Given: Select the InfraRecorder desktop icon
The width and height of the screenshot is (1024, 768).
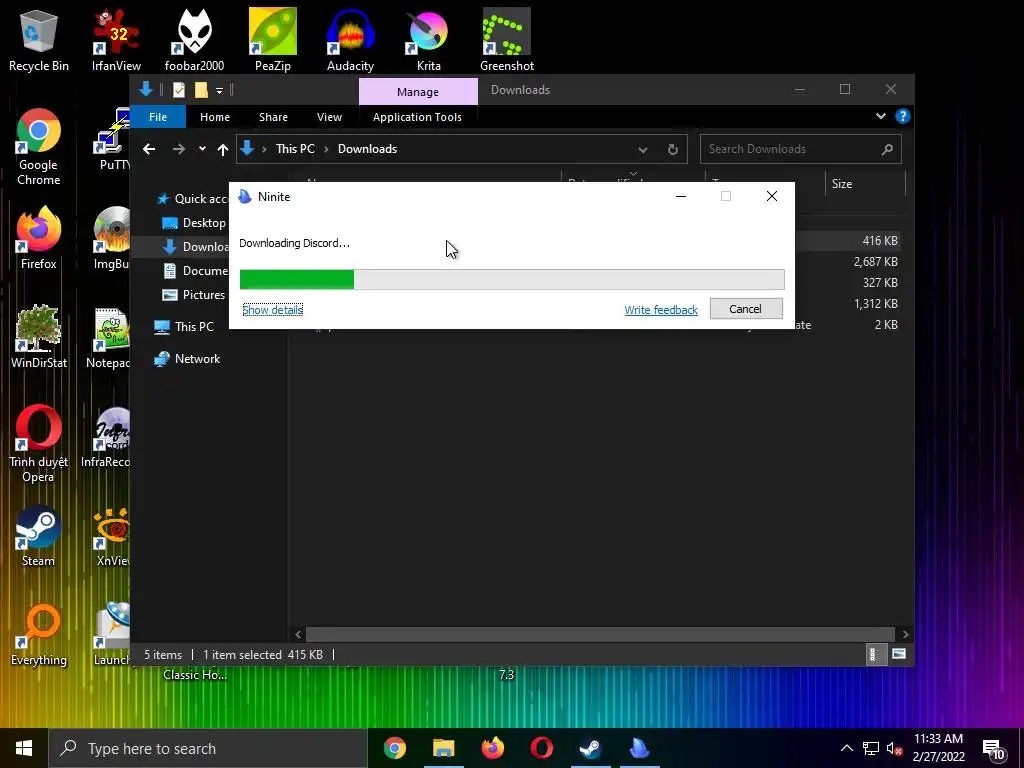Looking at the screenshot, I should tap(106, 436).
